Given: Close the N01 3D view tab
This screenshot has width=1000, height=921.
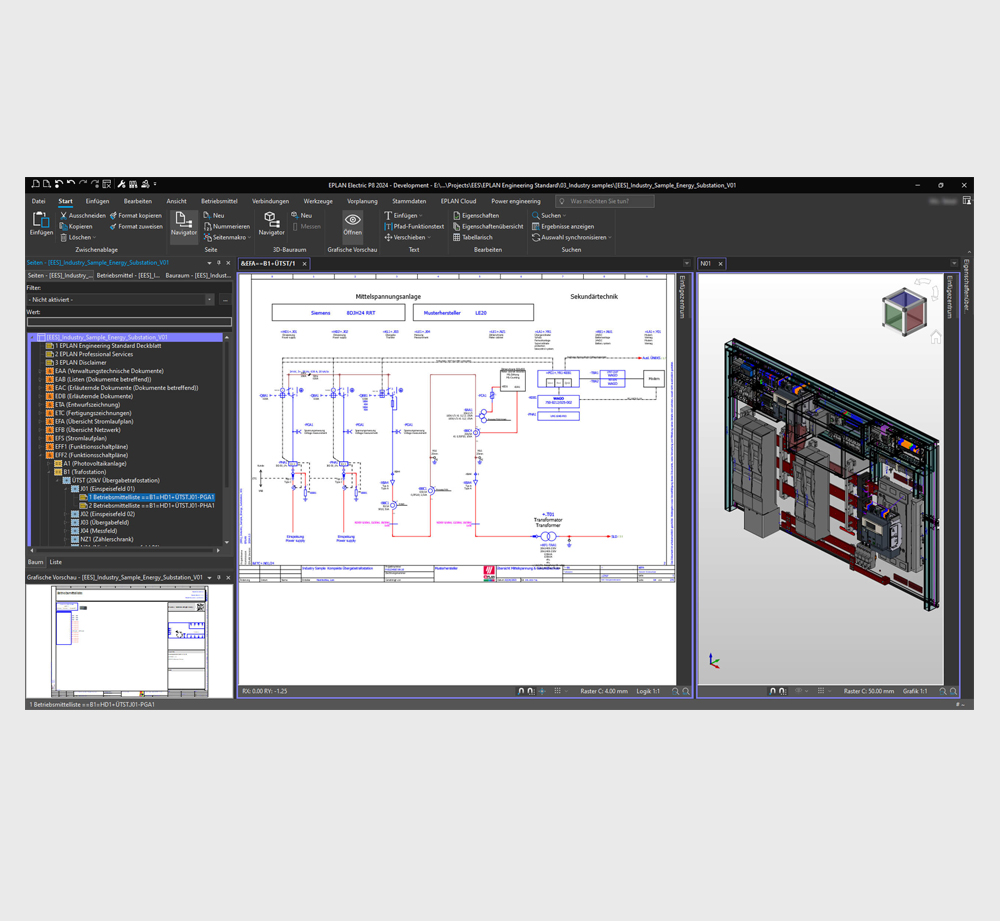Looking at the screenshot, I should point(721,263).
